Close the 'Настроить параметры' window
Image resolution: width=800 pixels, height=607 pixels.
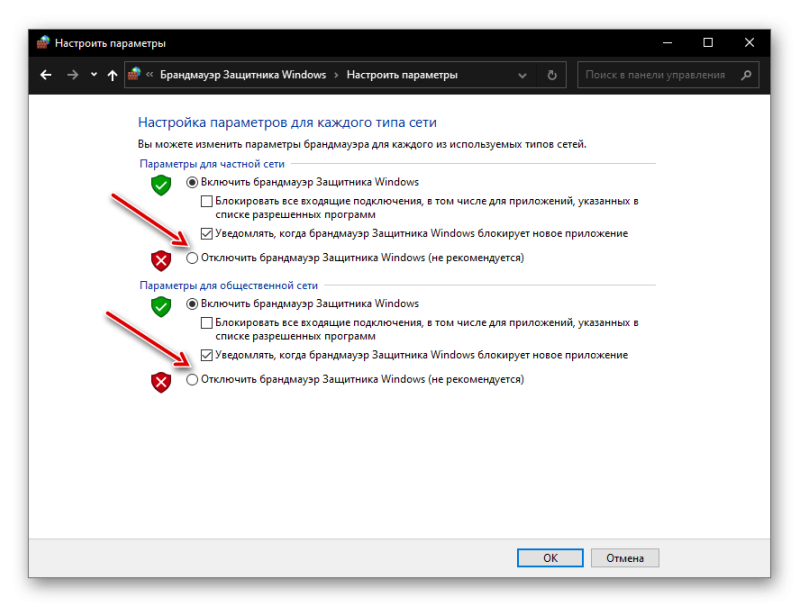click(749, 43)
